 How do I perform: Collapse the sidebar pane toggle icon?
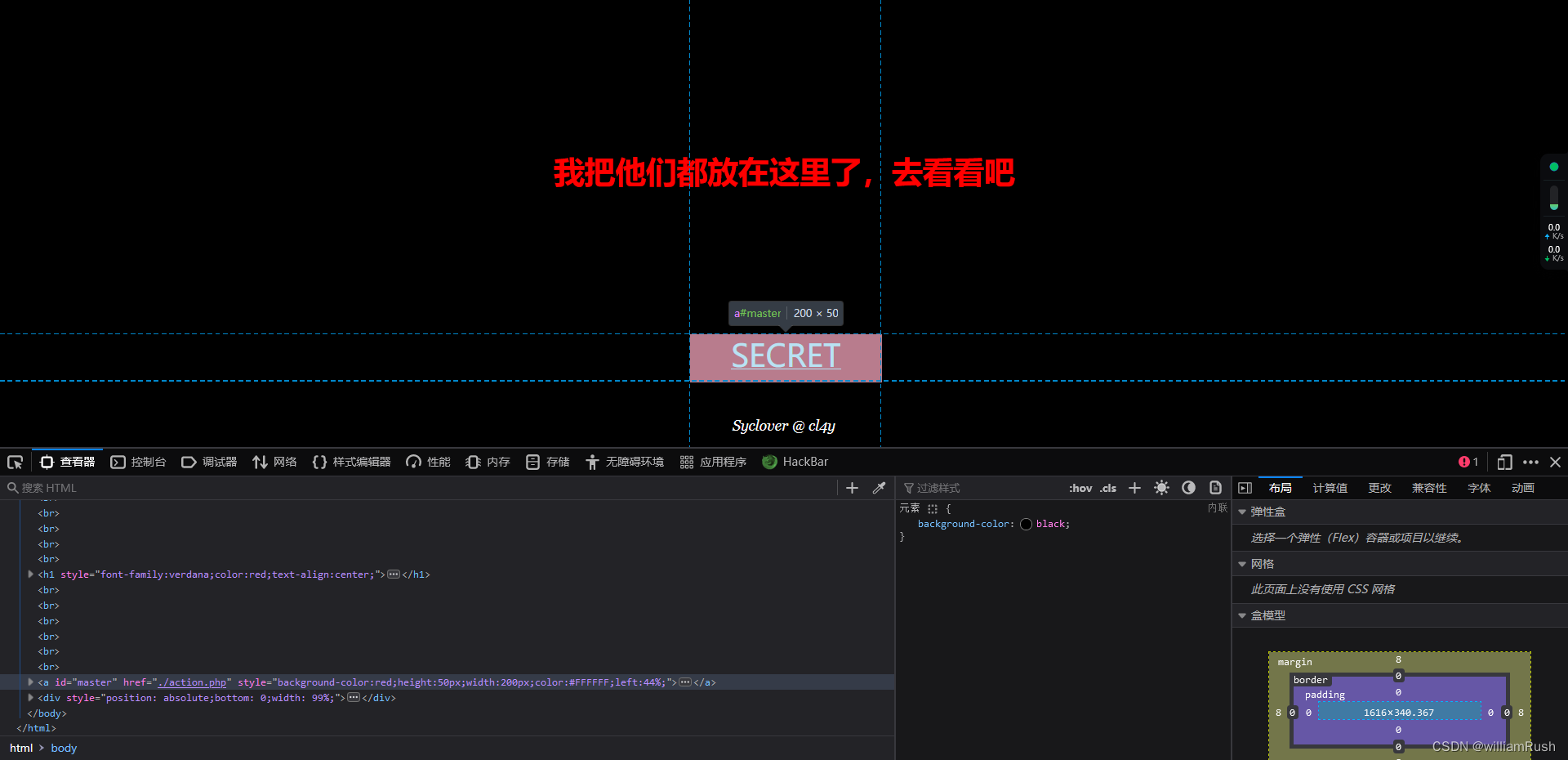click(x=1245, y=488)
